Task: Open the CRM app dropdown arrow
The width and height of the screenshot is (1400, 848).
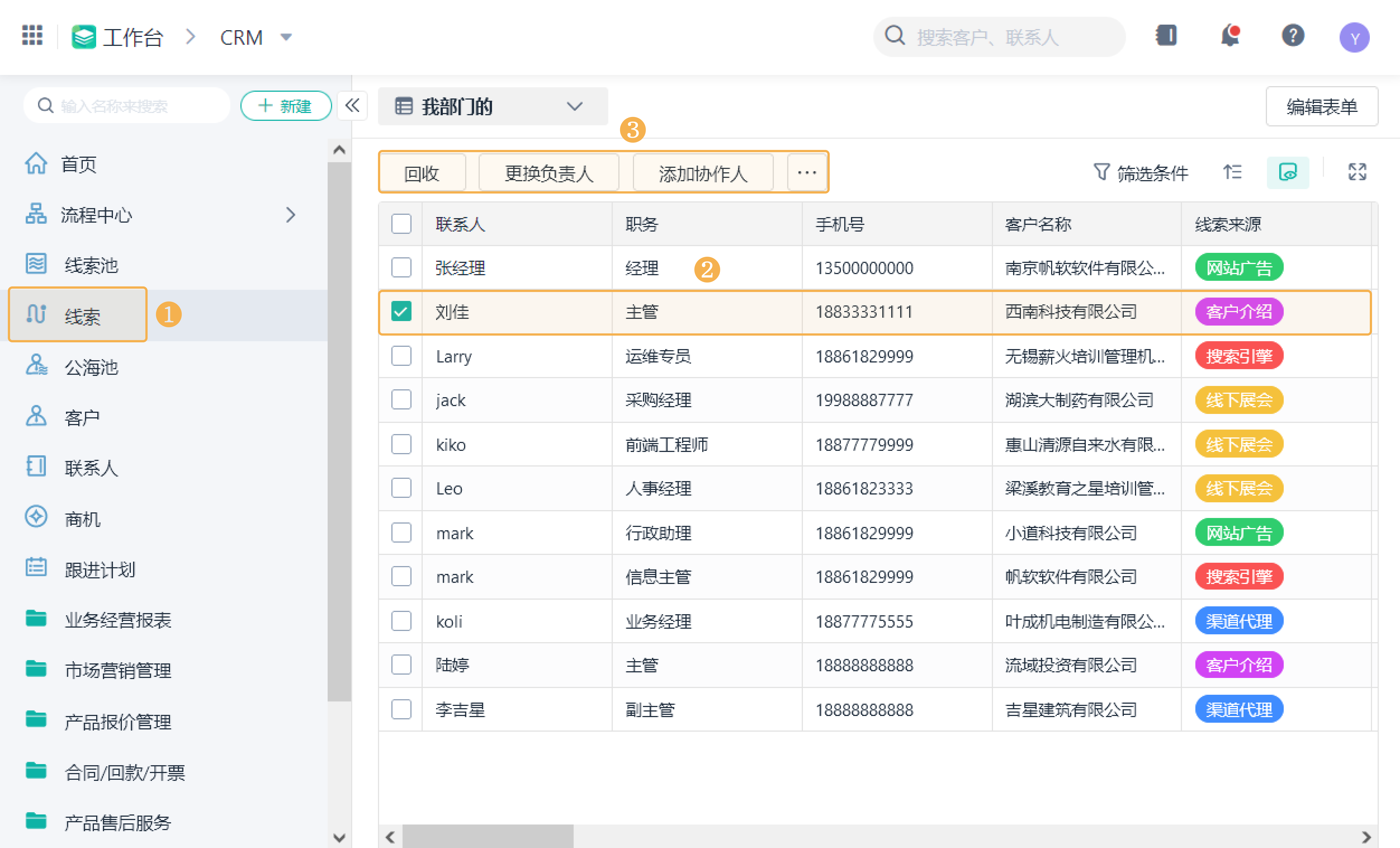Action: (286, 37)
